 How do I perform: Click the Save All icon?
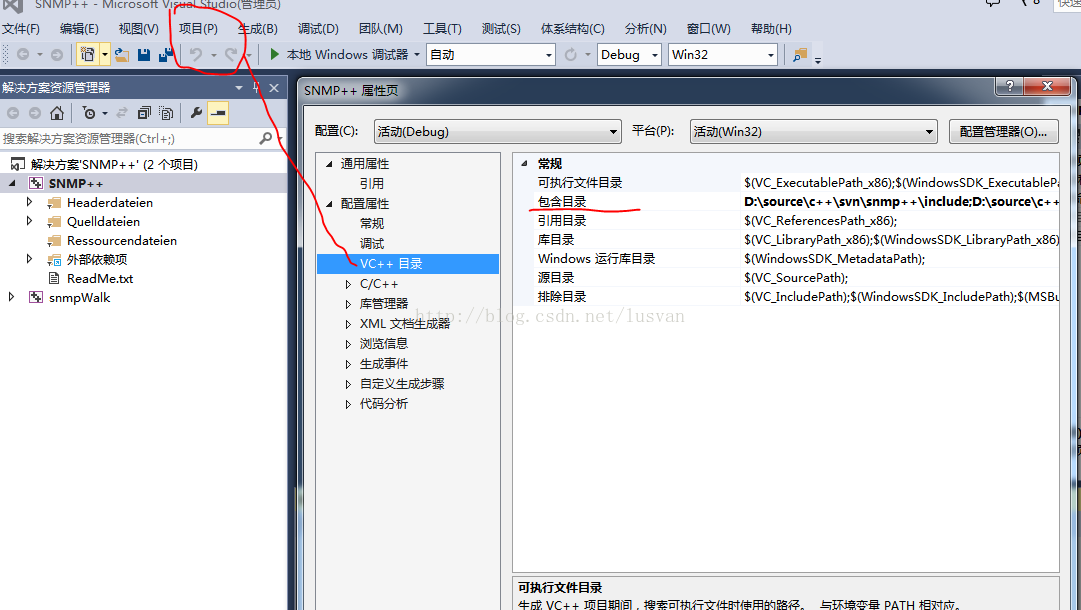(x=165, y=54)
